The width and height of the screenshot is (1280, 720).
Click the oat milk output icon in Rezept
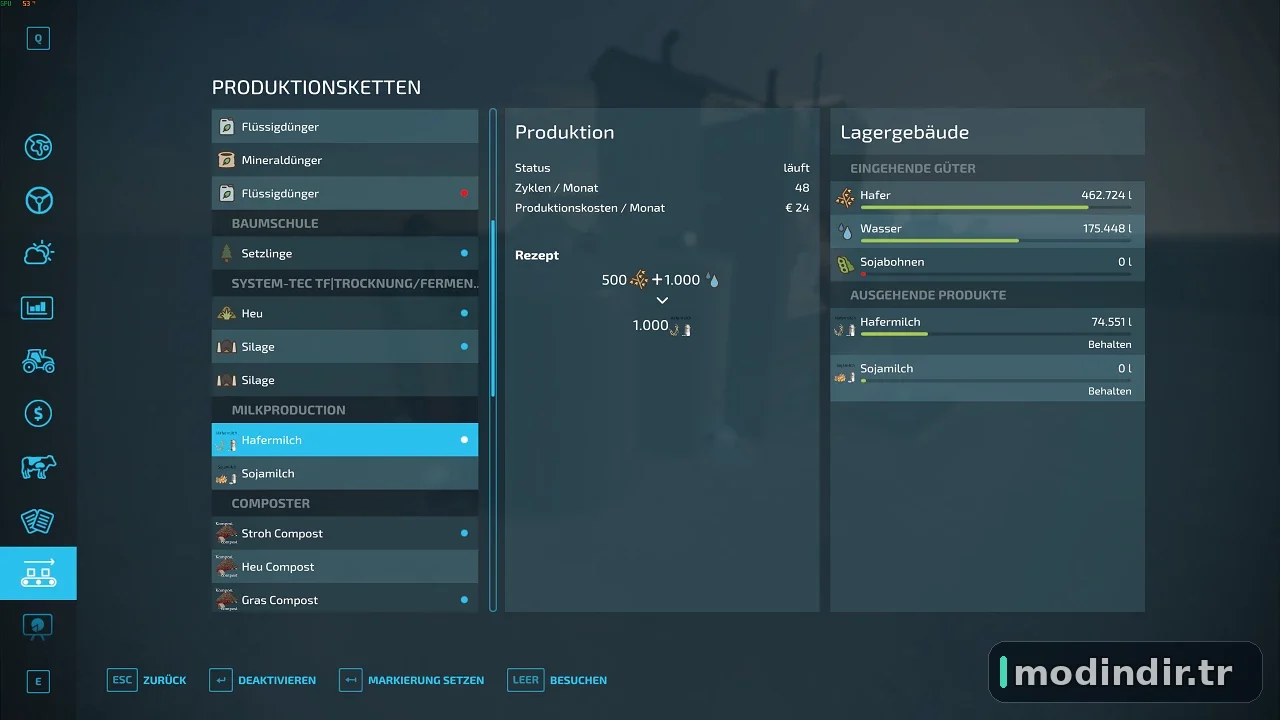pos(681,326)
